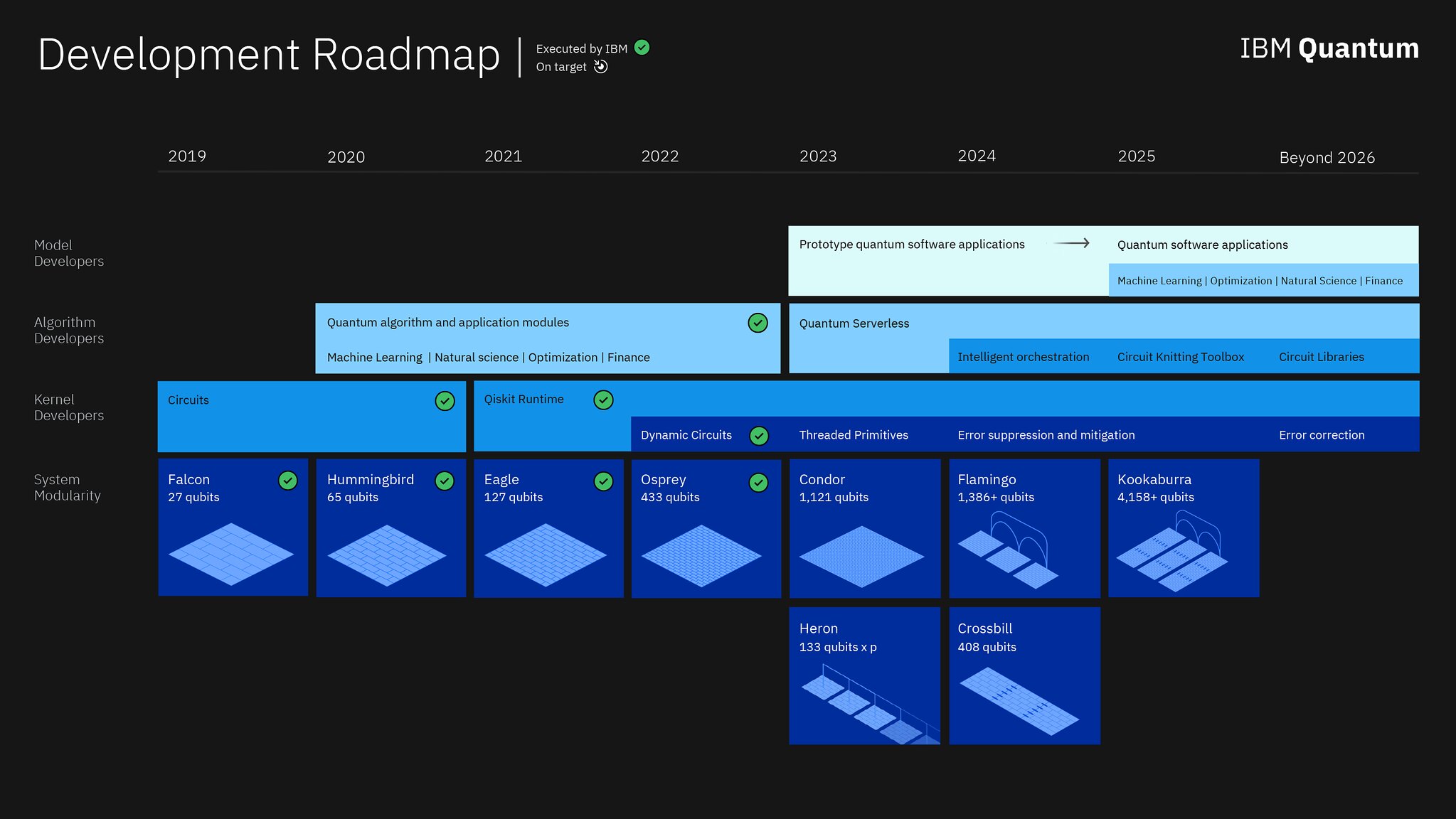Toggle the On target status indicator
The height and width of the screenshot is (819, 1456).
click(x=601, y=67)
